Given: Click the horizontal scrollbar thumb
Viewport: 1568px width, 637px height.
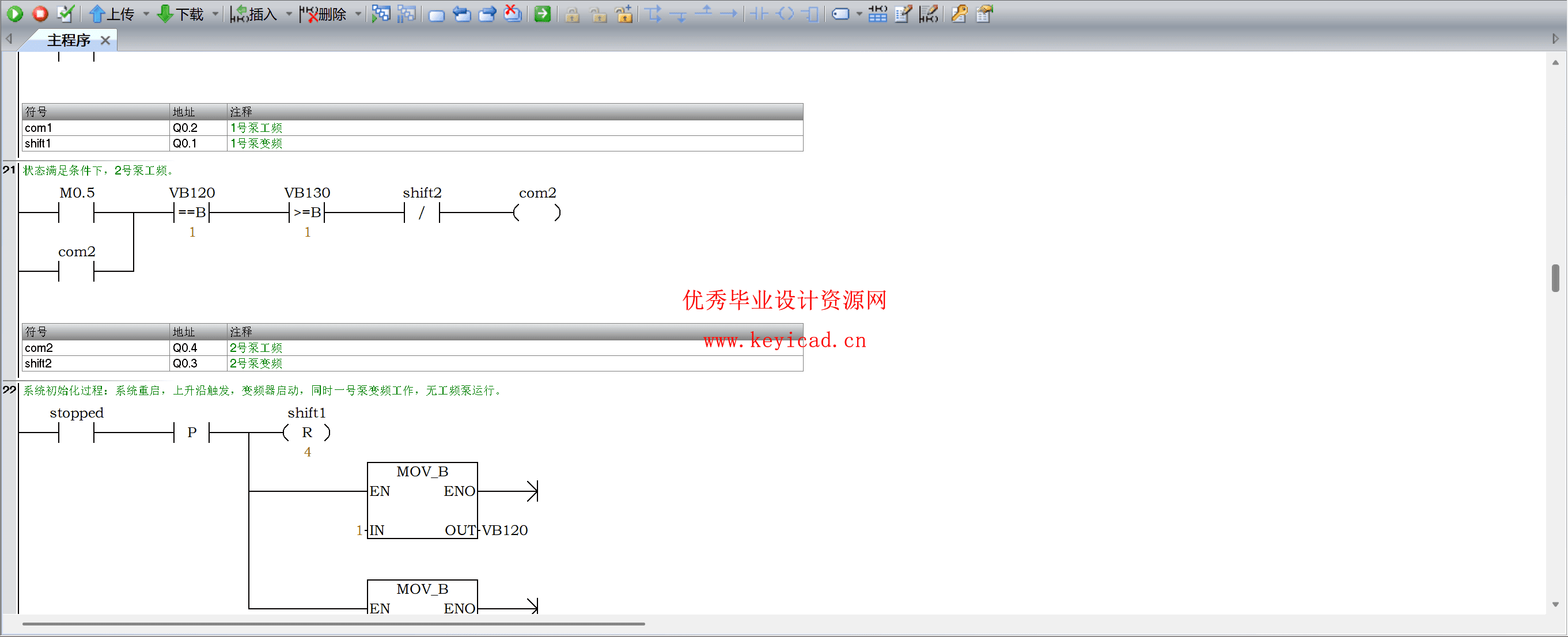Looking at the screenshot, I should (x=334, y=624).
